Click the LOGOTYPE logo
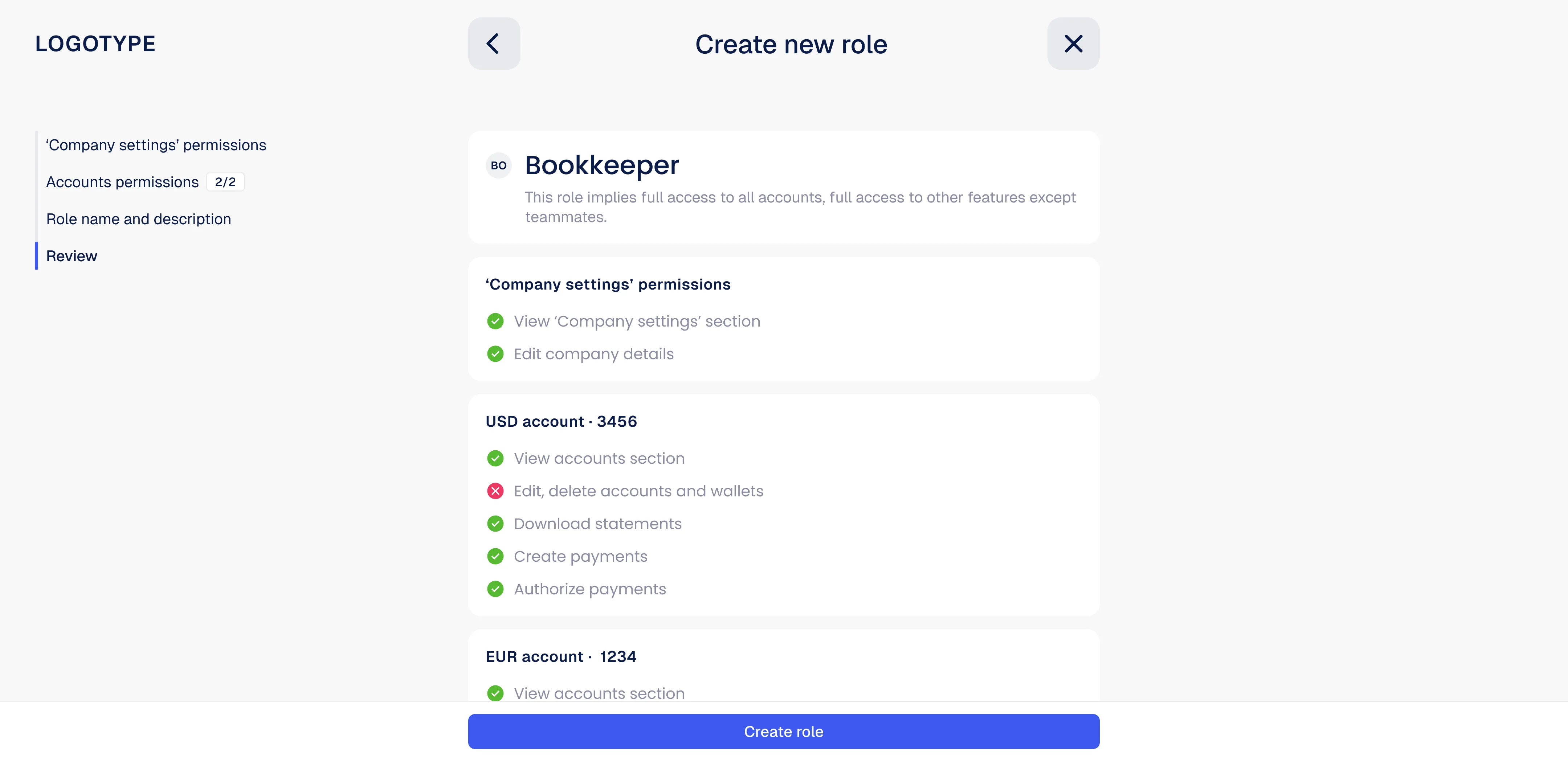The width and height of the screenshot is (1568, 762). 95,44
